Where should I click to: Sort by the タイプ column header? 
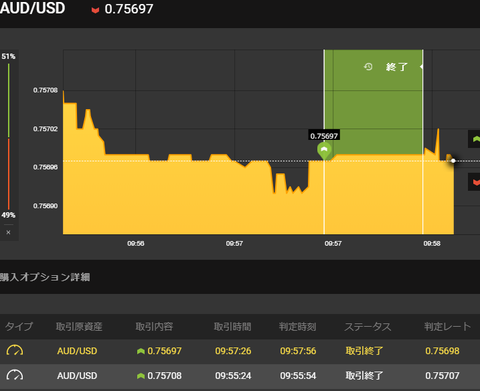click(x=19, y=326)
